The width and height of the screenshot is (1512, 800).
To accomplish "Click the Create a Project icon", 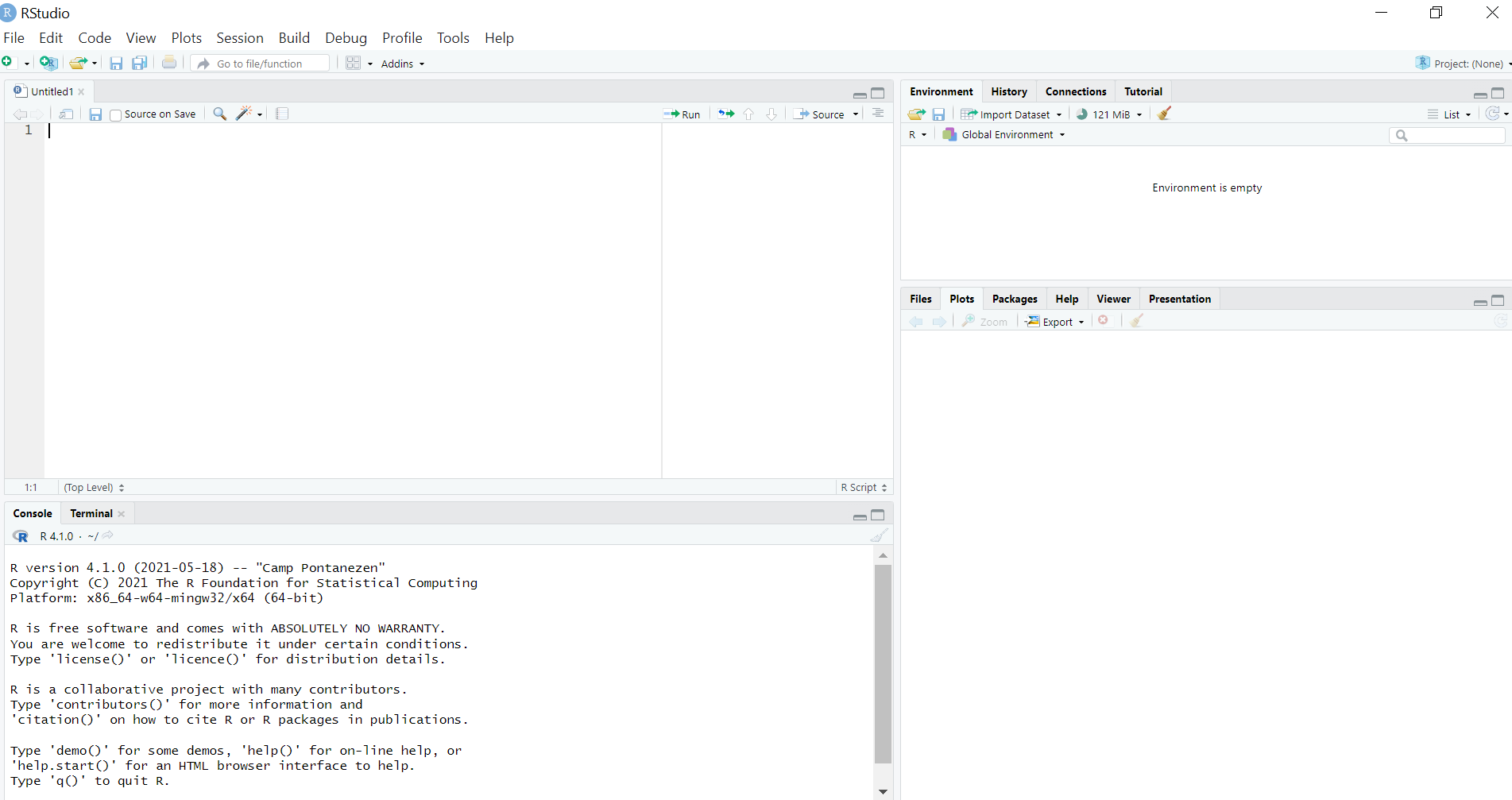I will [x=48, y=63].
